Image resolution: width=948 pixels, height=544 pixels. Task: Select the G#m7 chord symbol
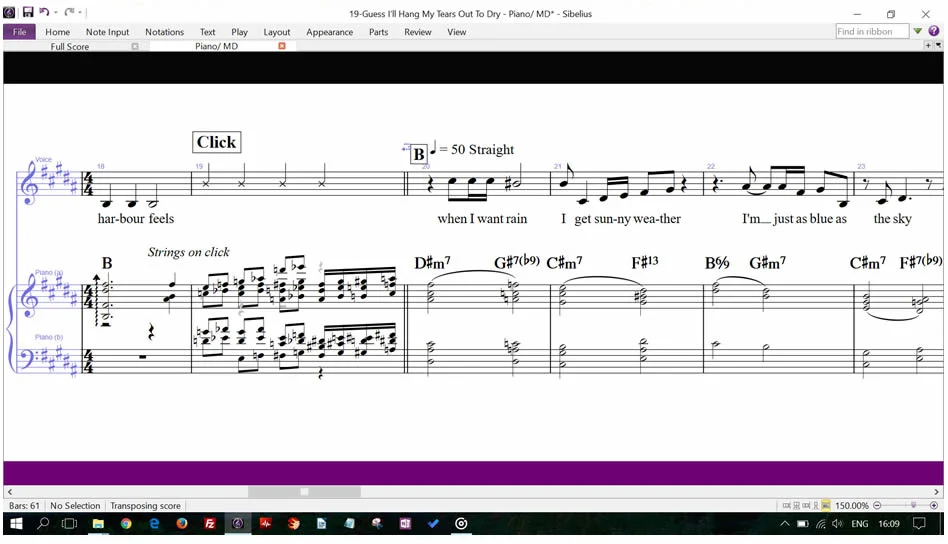pyautogui.click(x=768, y=263)
